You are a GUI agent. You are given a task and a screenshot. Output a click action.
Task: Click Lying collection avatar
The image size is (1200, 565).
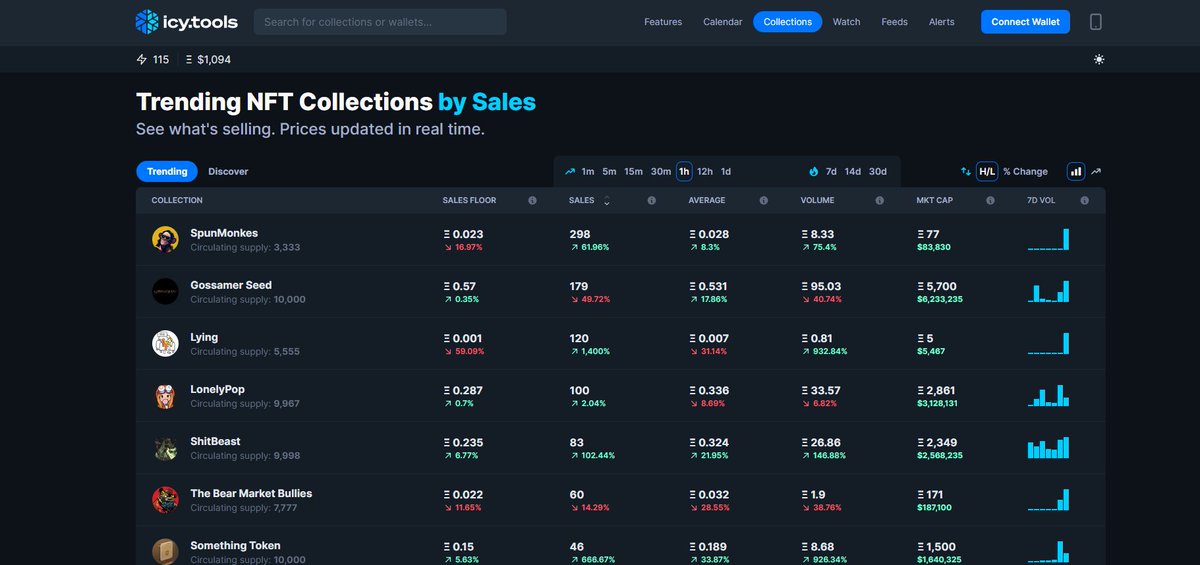coord(165,344)
